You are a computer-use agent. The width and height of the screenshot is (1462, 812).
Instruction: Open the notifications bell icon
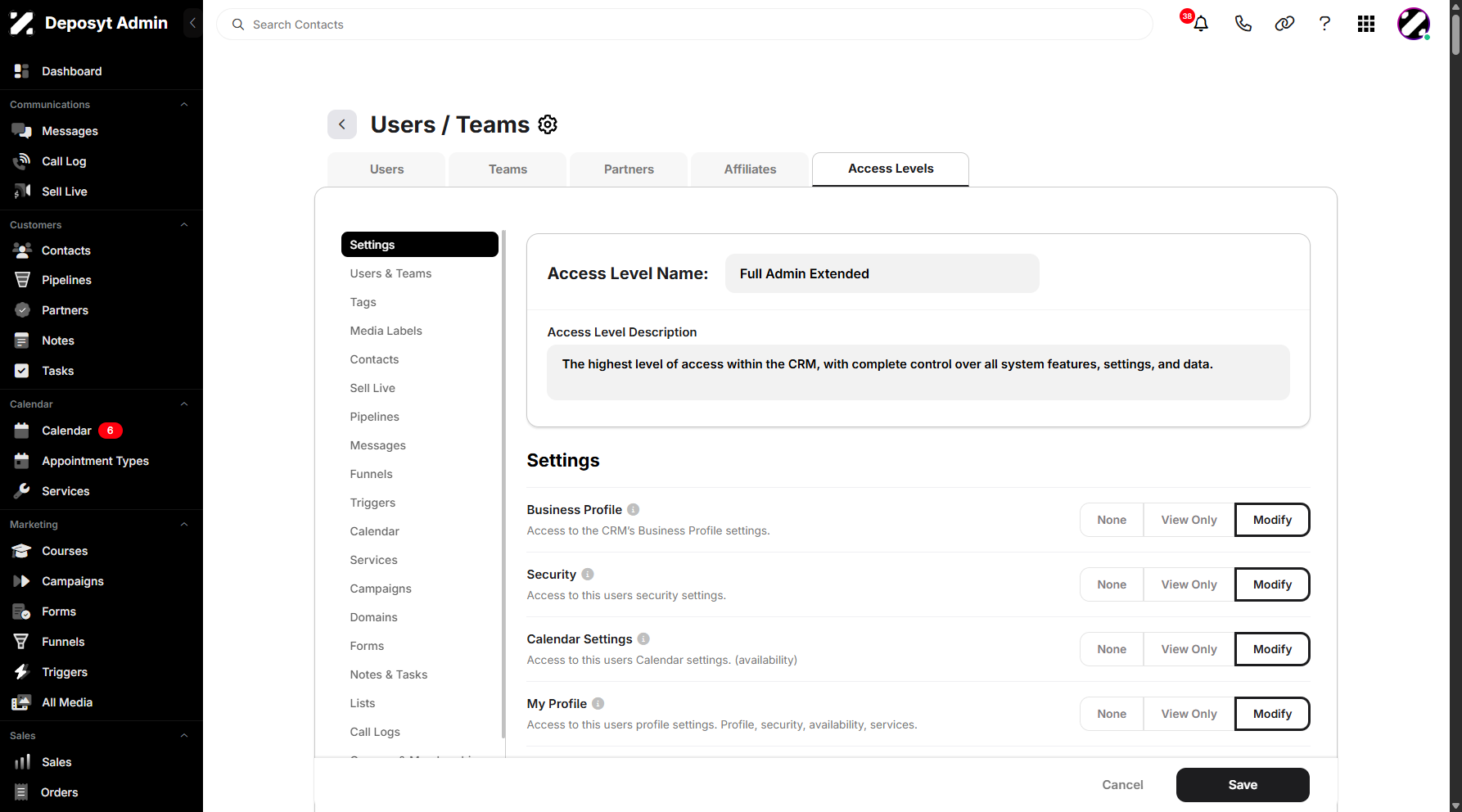coord(1200,24)
